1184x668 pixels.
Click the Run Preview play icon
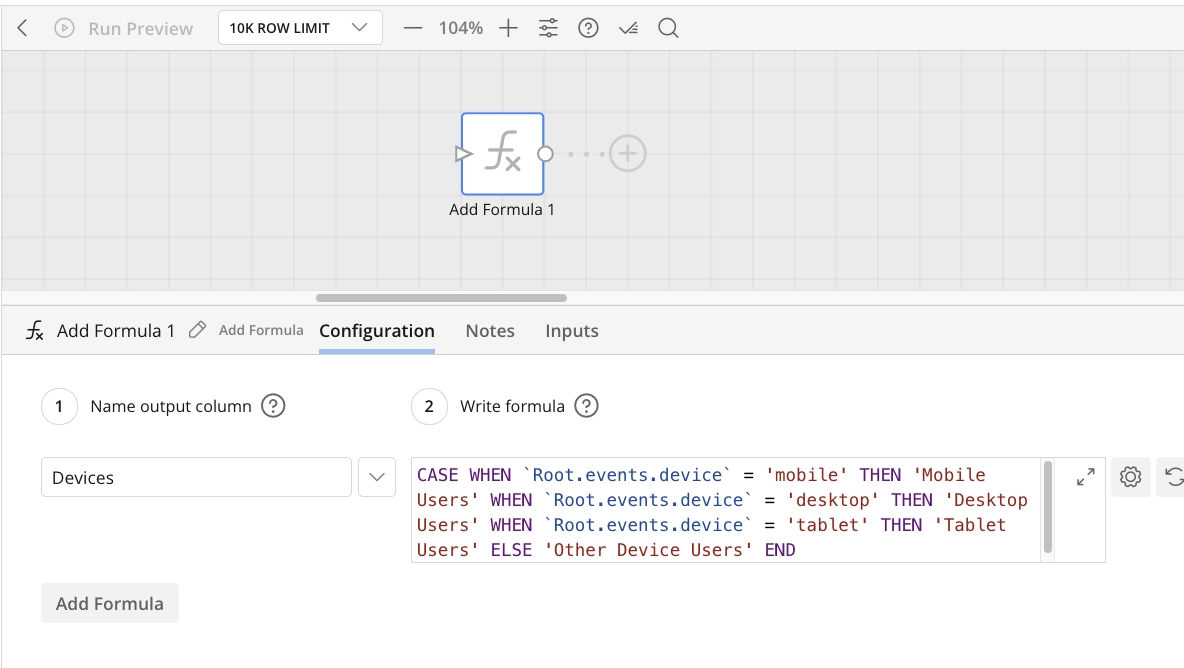click(64, 29)
